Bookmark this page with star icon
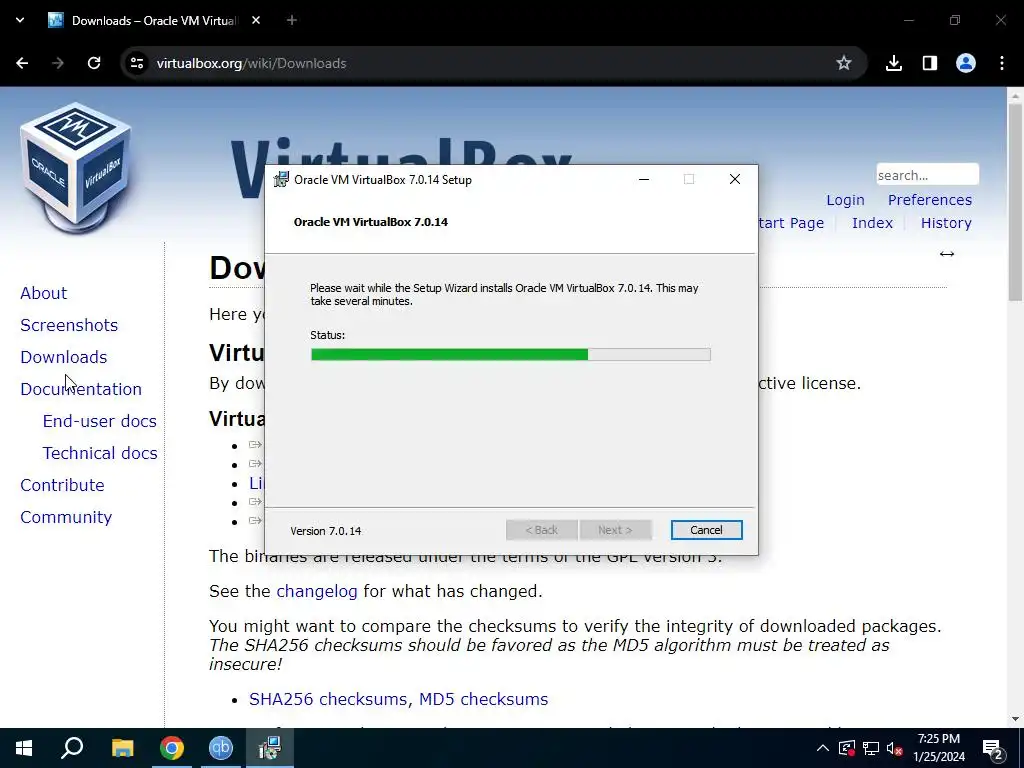The image size is (1024, 768). [844, 63]
